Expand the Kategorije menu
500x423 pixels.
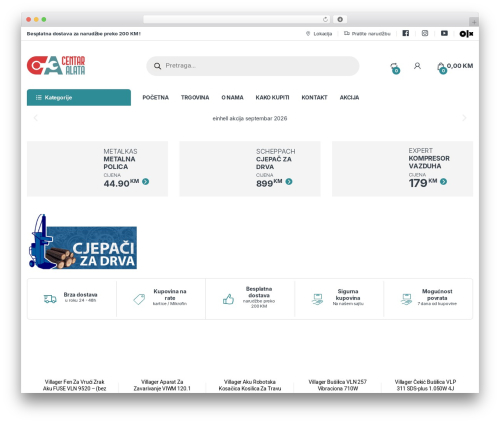[x=79, y=97]
